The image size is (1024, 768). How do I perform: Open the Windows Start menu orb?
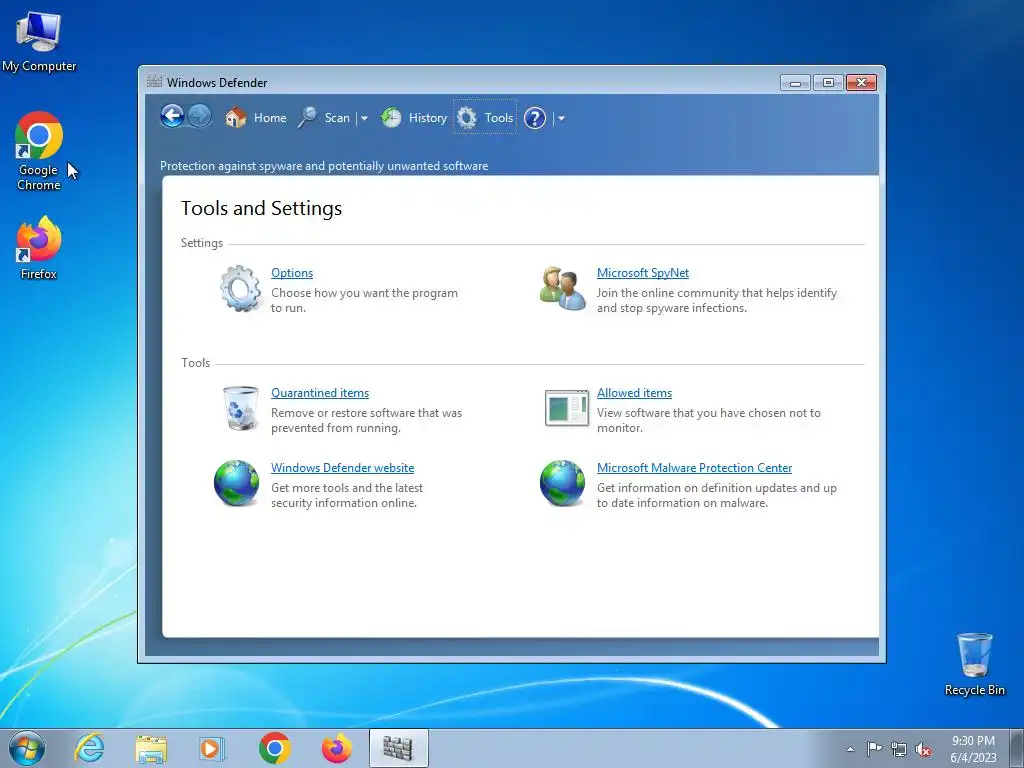27,748
